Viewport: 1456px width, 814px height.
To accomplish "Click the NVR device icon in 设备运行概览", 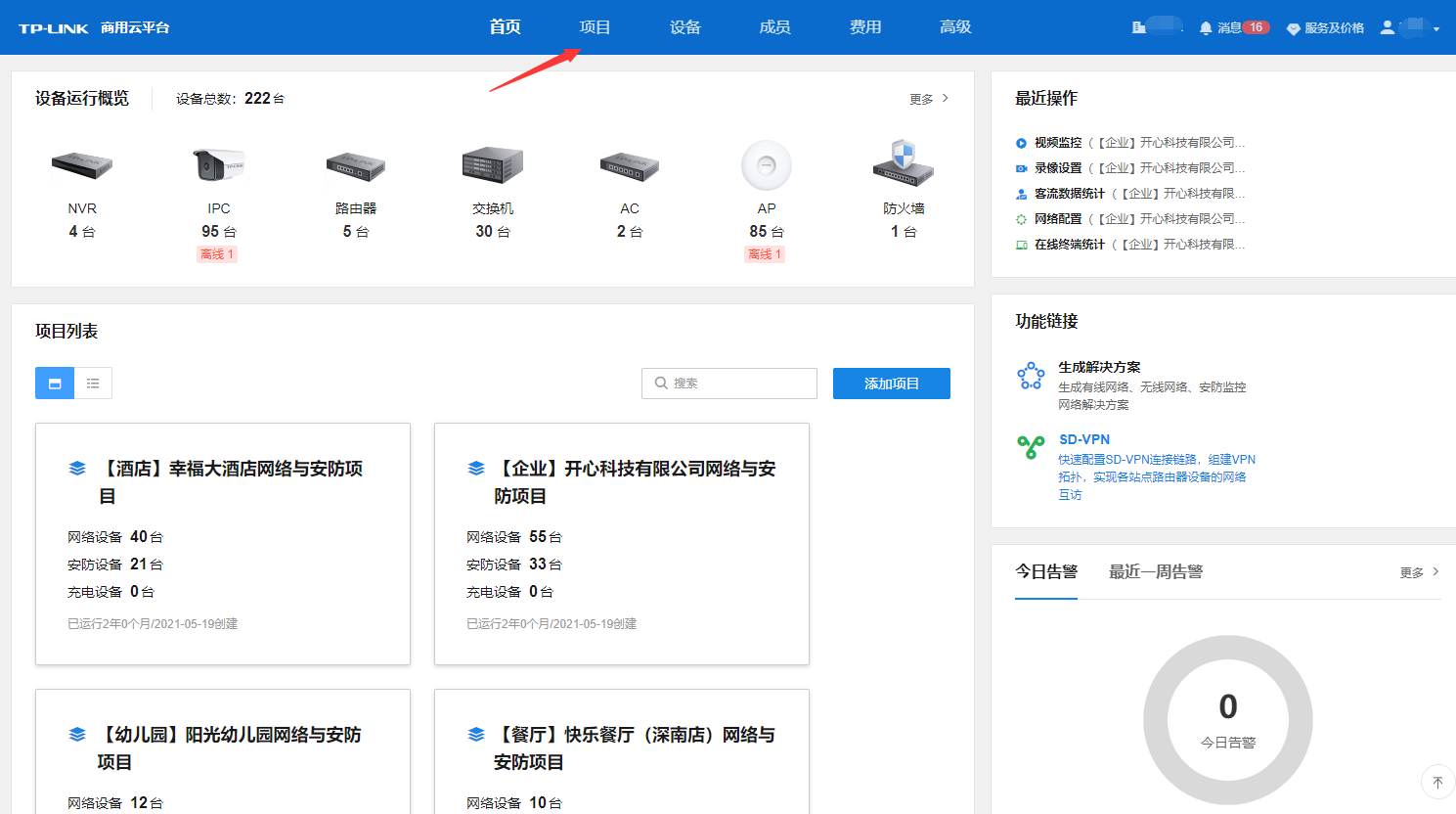I will (81, 165).
